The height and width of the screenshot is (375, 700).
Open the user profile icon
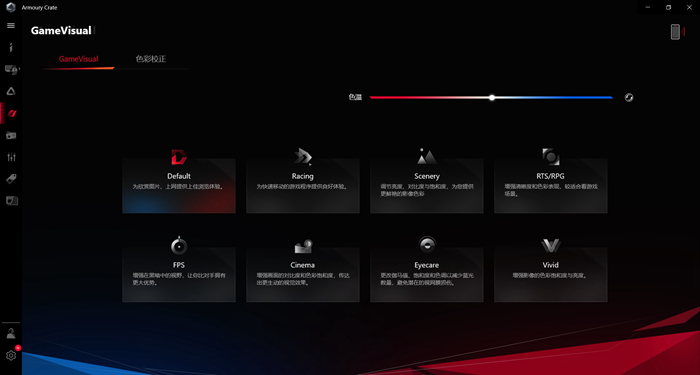[11, 333]
